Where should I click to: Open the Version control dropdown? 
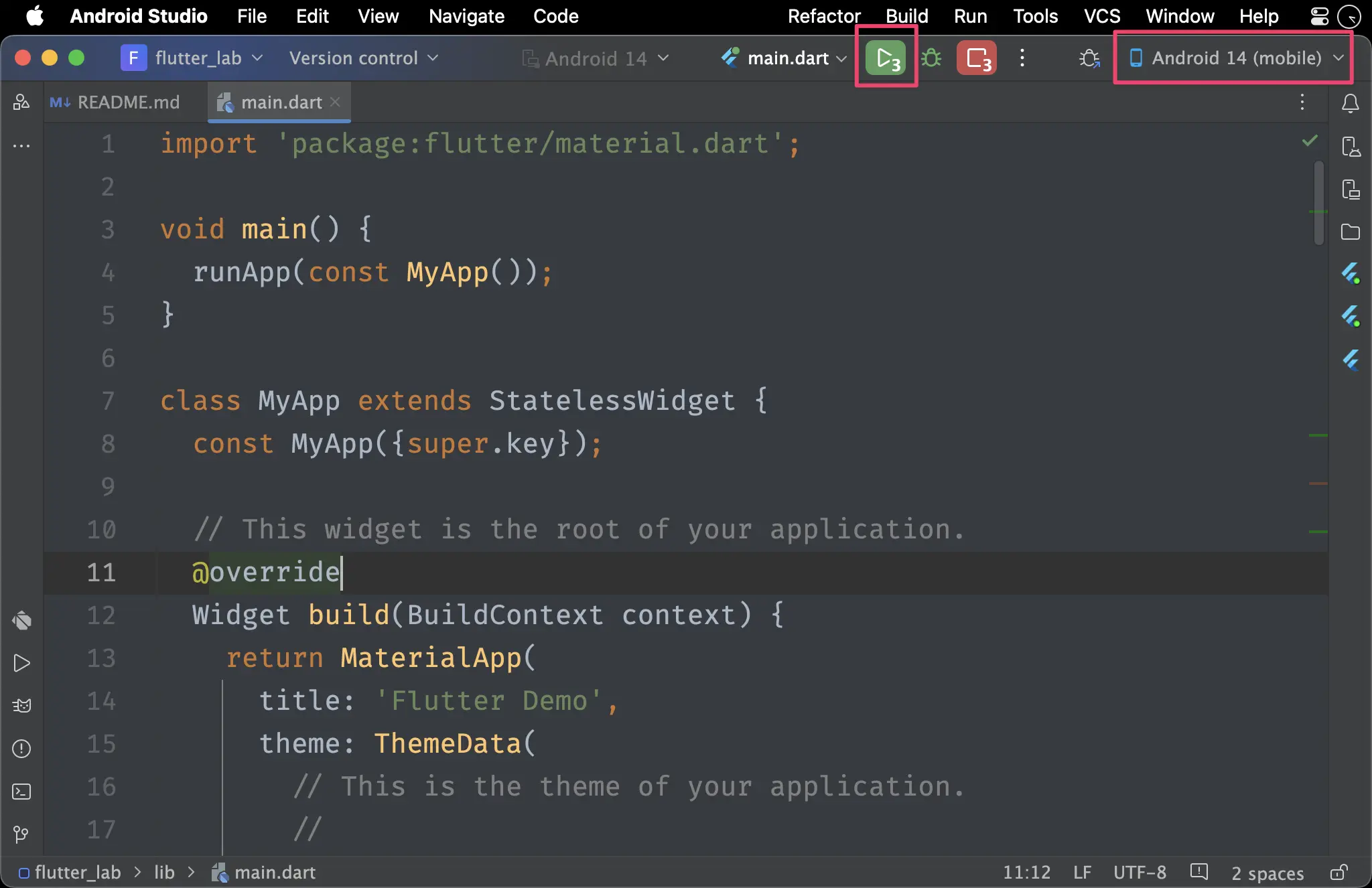click(x=364, y=58)
